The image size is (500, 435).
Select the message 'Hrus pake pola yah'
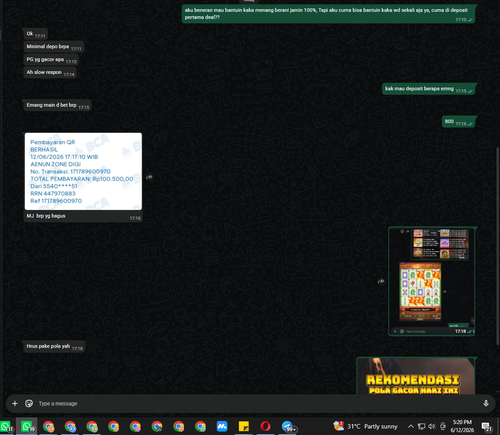[x=54, y=346]
